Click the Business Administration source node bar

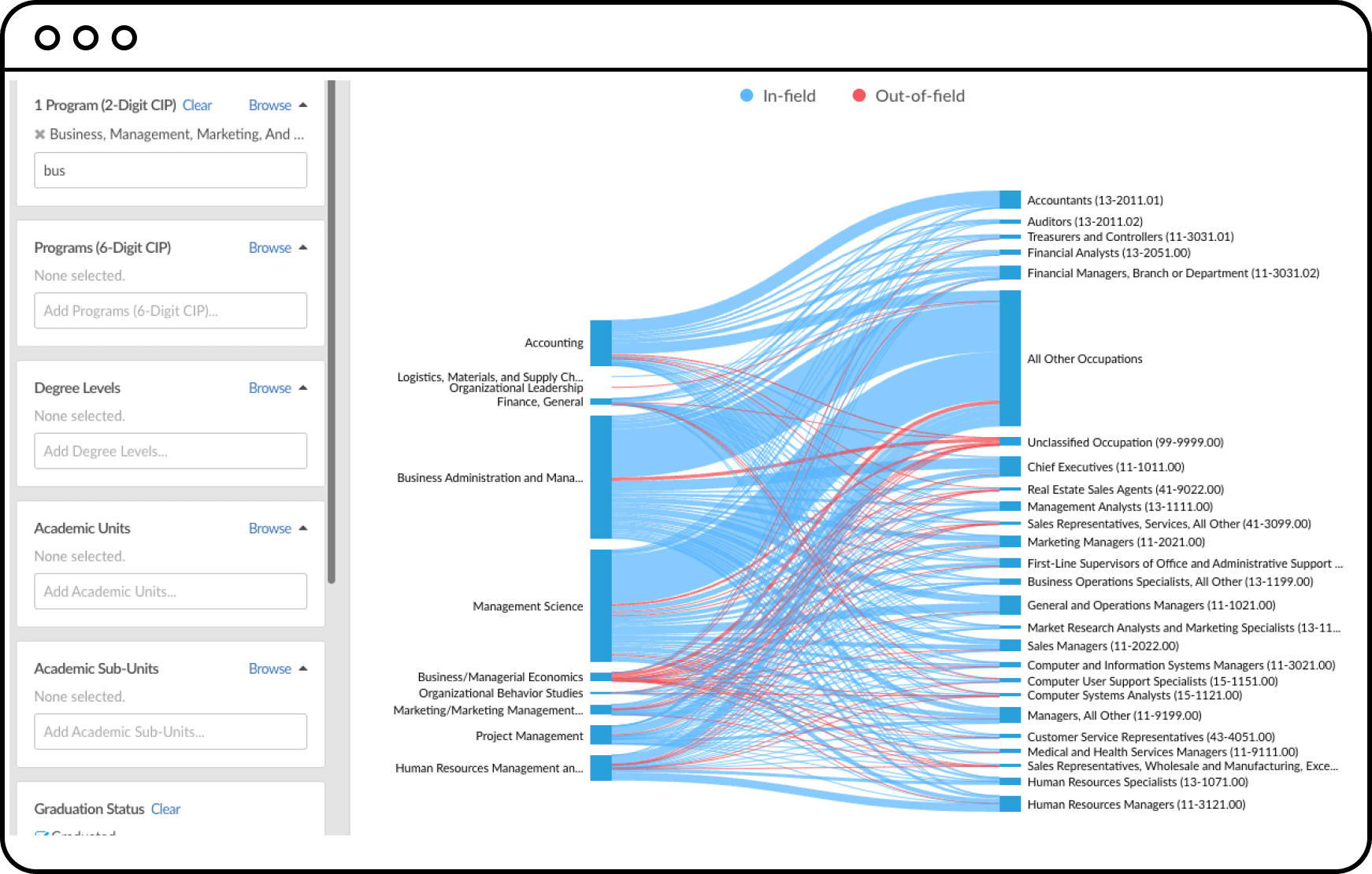600,477
